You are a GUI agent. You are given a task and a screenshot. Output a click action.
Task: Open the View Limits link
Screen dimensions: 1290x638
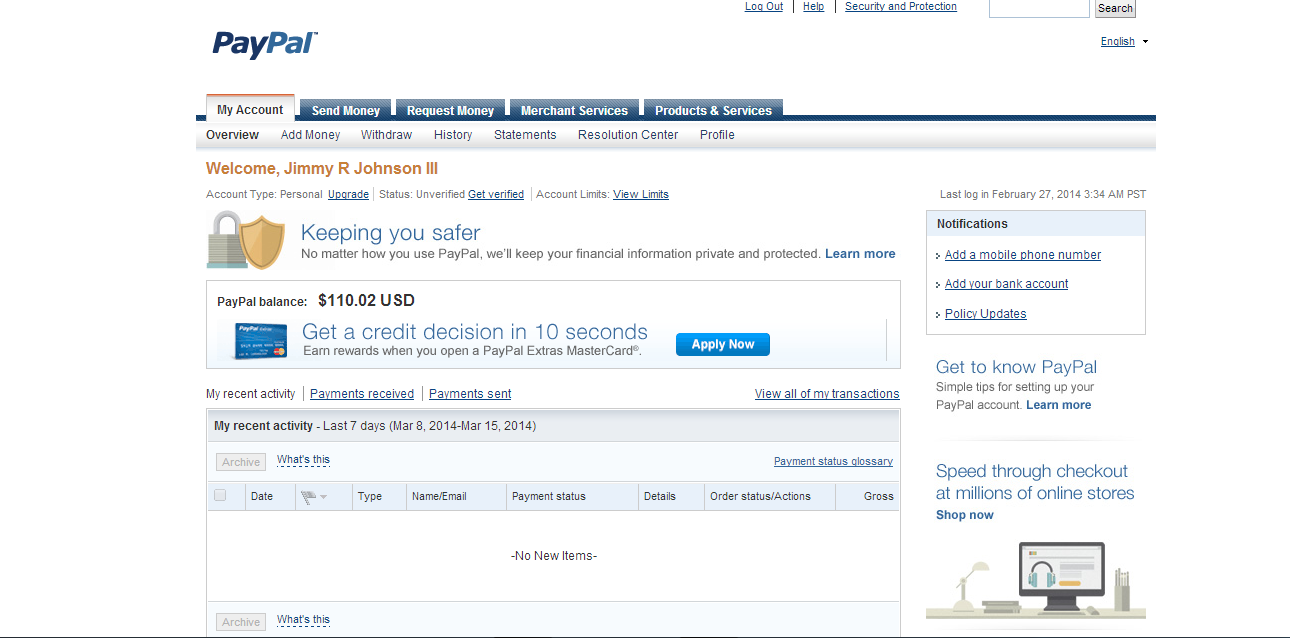pos(641,195)
